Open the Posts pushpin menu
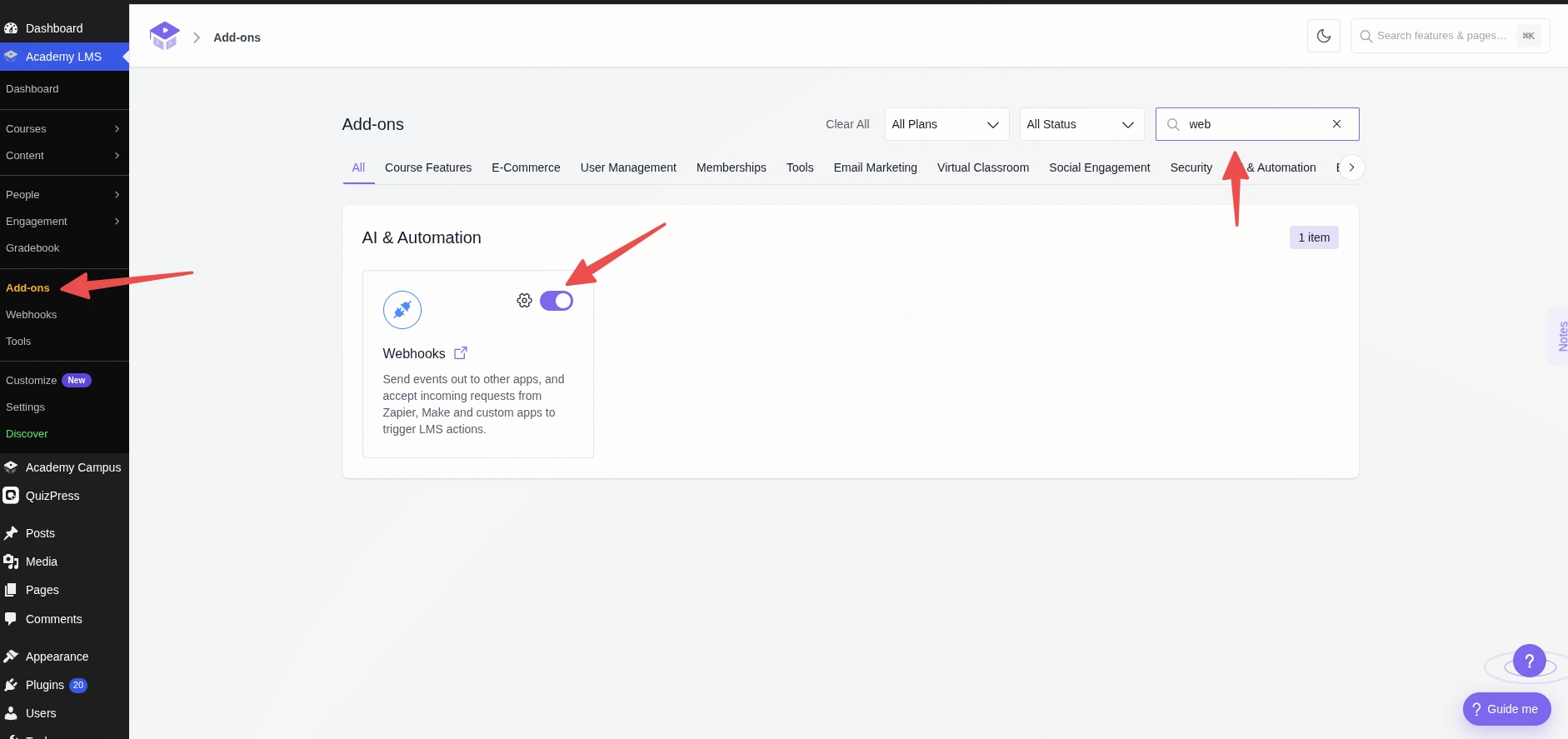Viewport: 1568px width, 739px height. 11,533
